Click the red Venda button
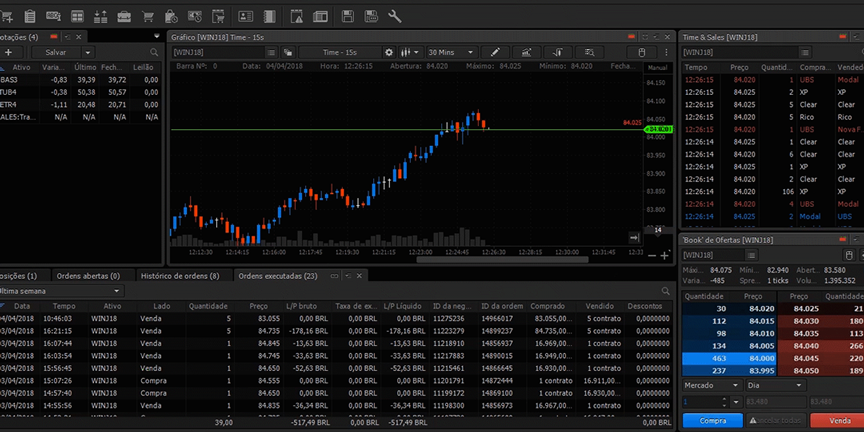 pyautogui.click(x=839, y=420)
